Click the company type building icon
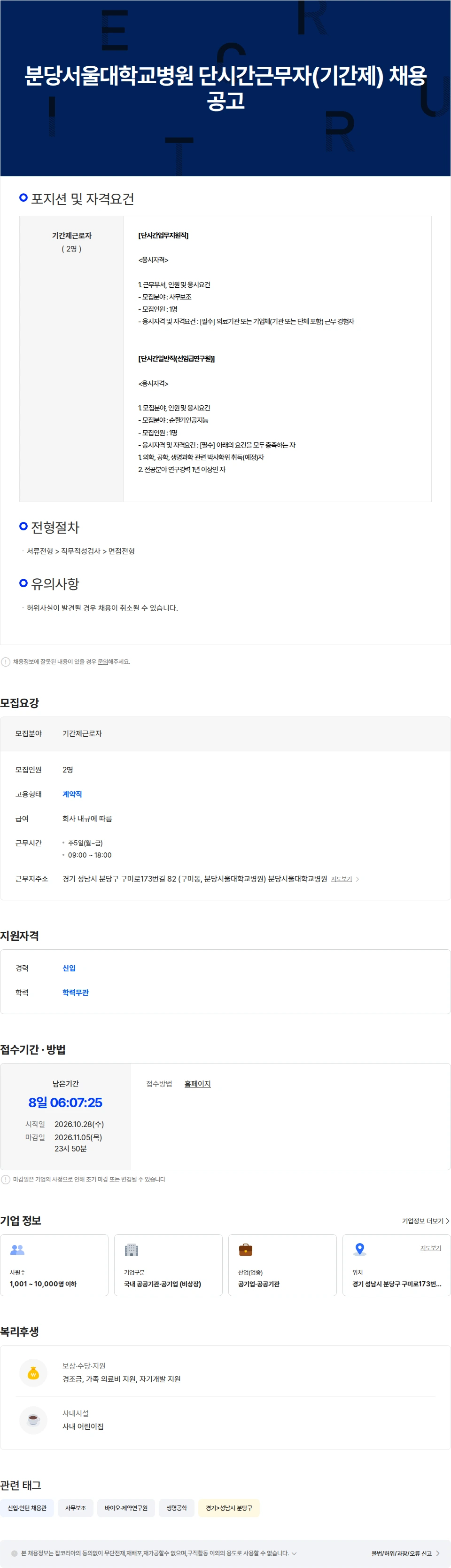451x1568 pixels. [x=131, y=1250]
